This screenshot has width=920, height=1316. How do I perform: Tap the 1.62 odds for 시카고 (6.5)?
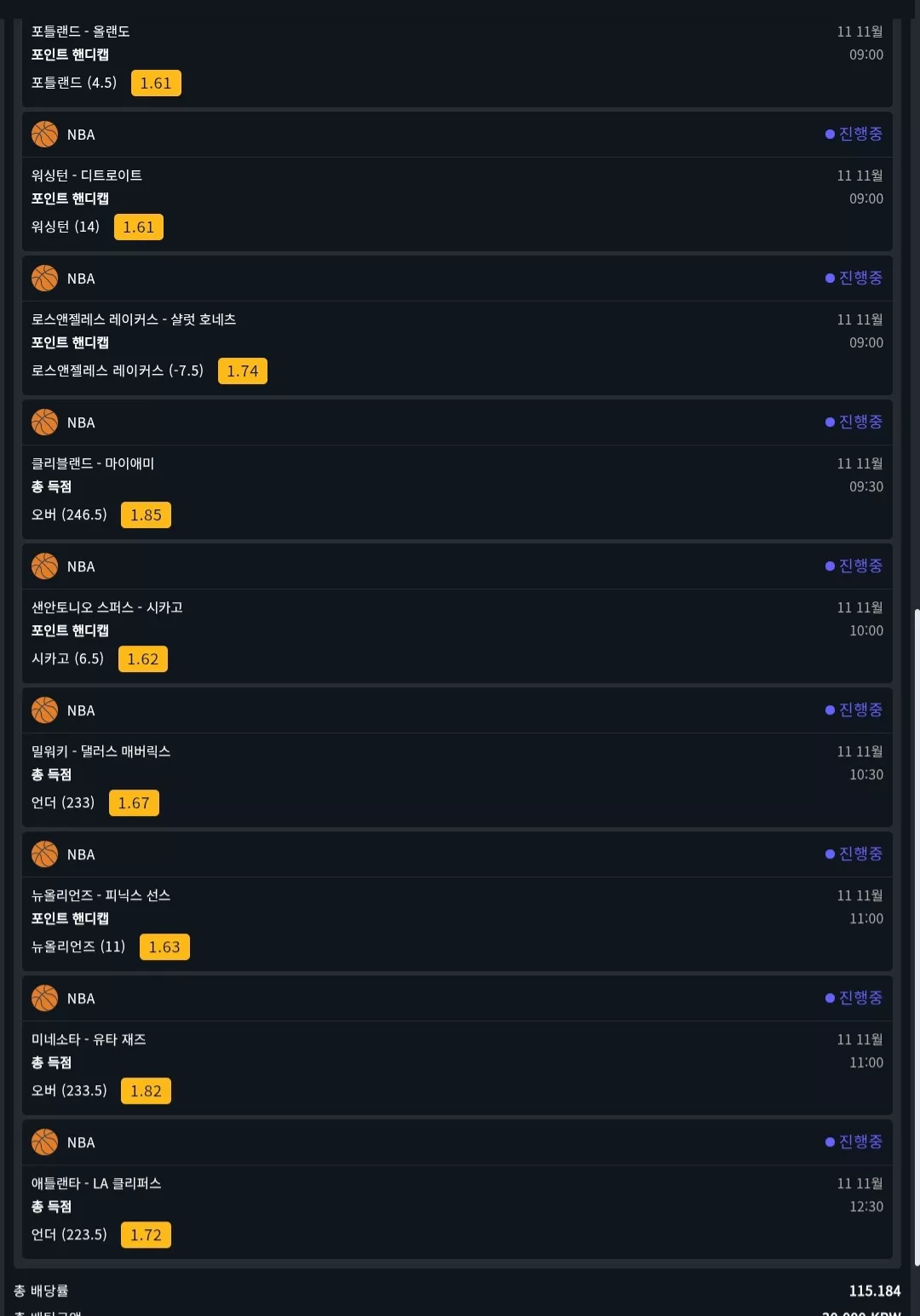point(142,659)
